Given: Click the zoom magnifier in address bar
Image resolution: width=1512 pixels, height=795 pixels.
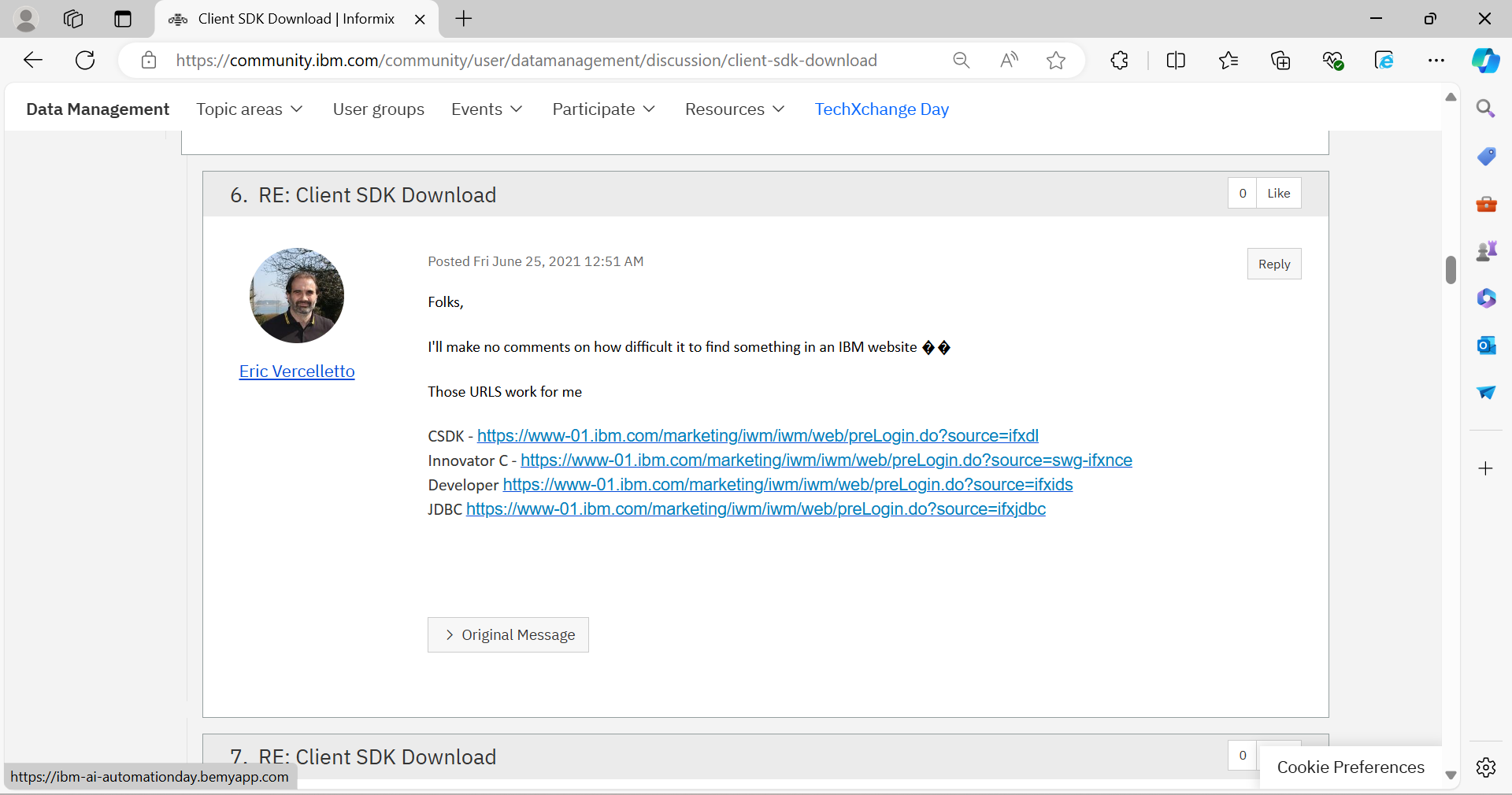Looking at the screenshot, I should click(961, 60).
